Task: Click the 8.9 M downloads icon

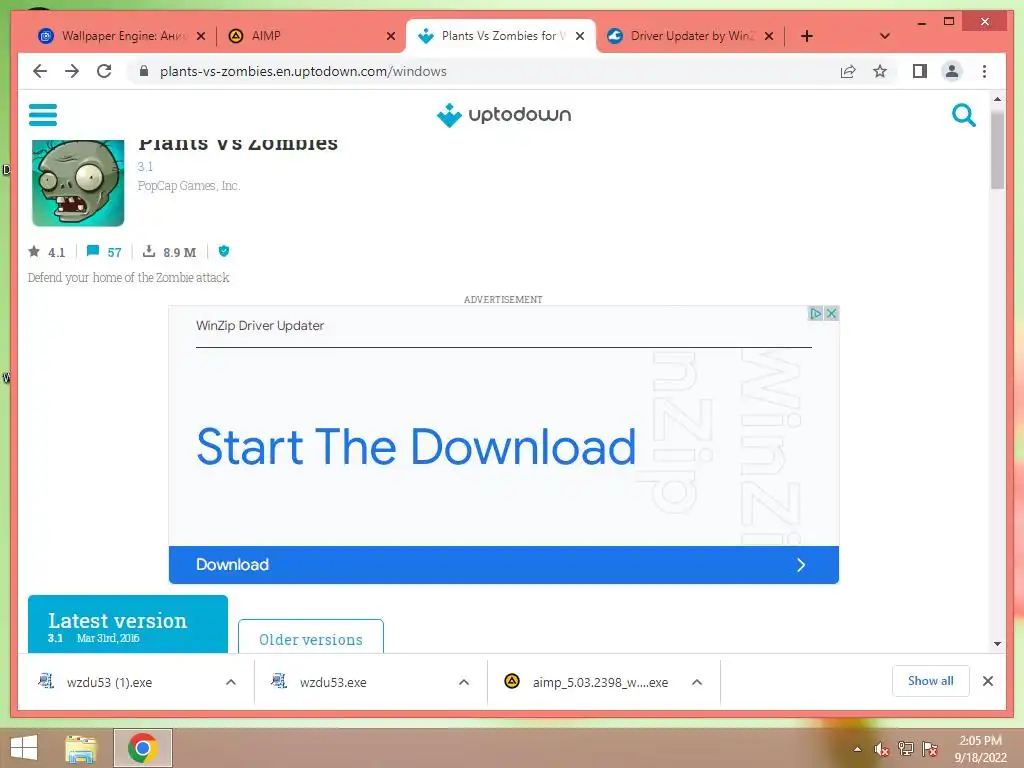Action: (149, 251)
